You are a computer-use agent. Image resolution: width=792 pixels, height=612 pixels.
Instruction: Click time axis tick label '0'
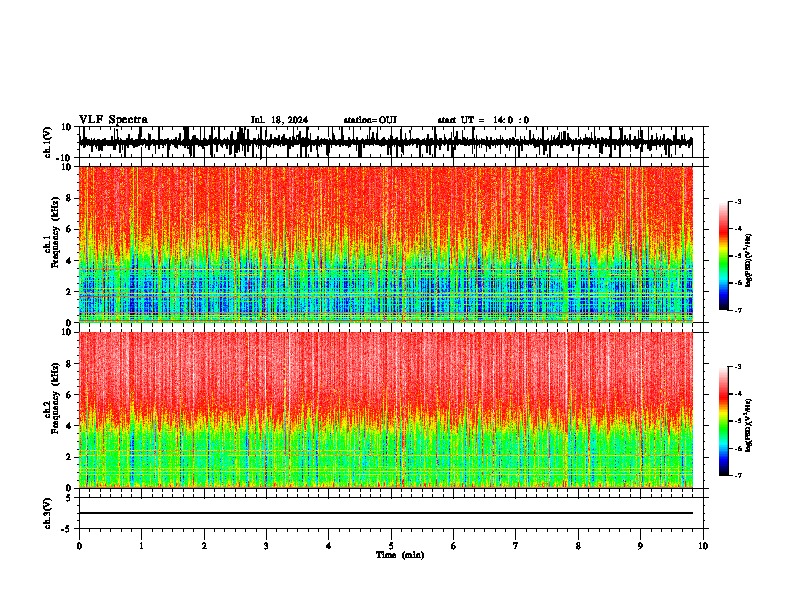coord(79,546)
